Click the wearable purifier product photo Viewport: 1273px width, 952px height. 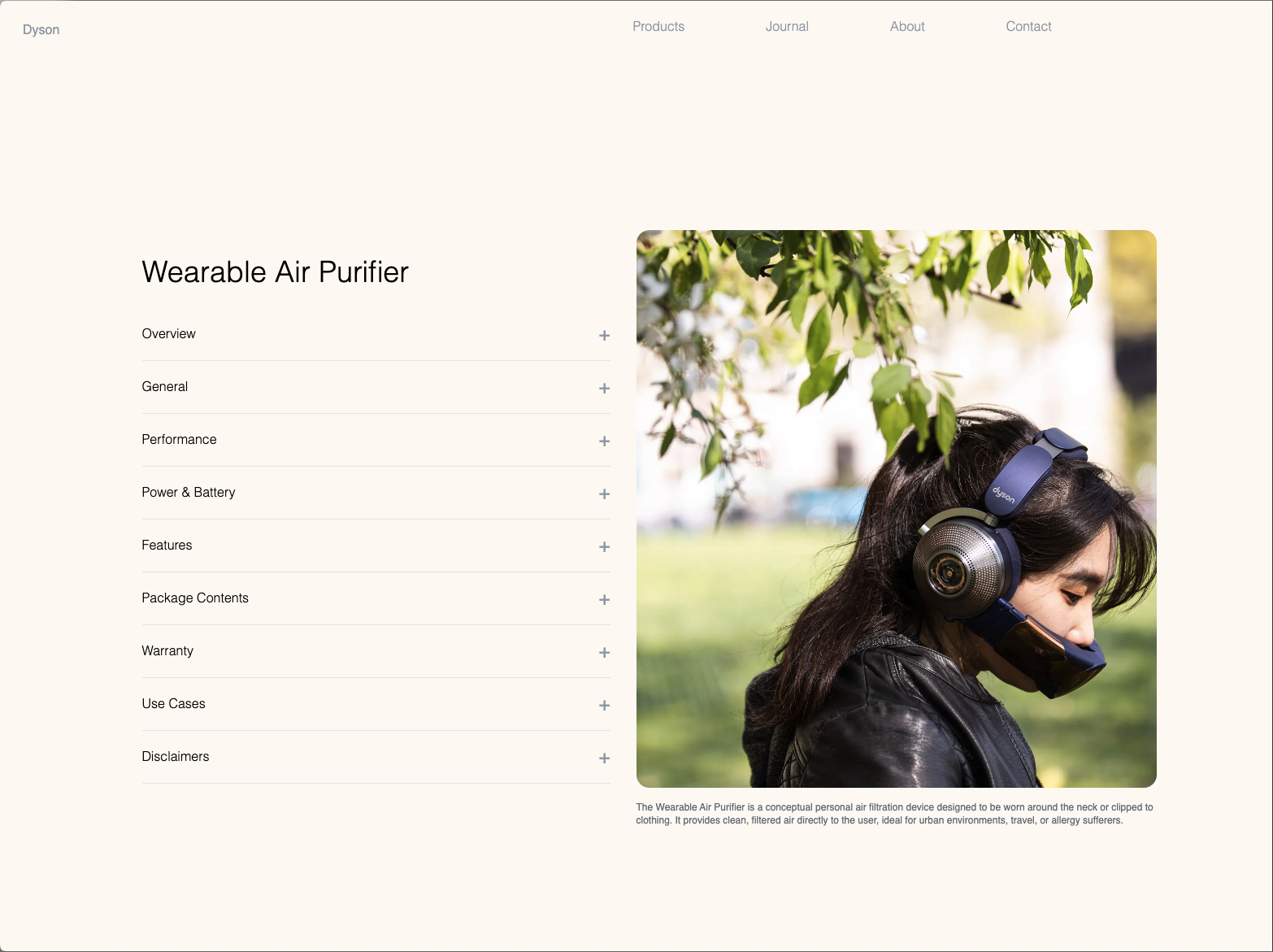tap(896, 509)
